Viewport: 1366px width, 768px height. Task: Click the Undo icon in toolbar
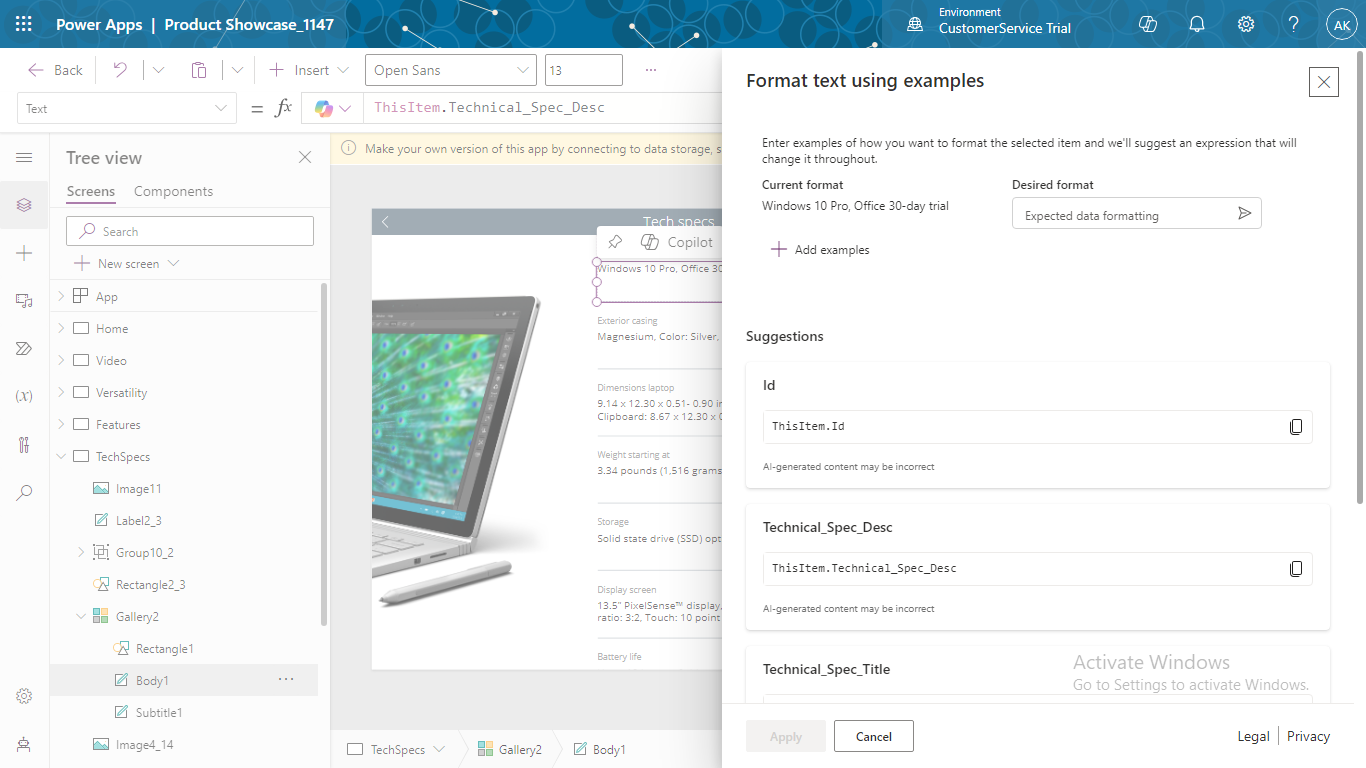120,70
